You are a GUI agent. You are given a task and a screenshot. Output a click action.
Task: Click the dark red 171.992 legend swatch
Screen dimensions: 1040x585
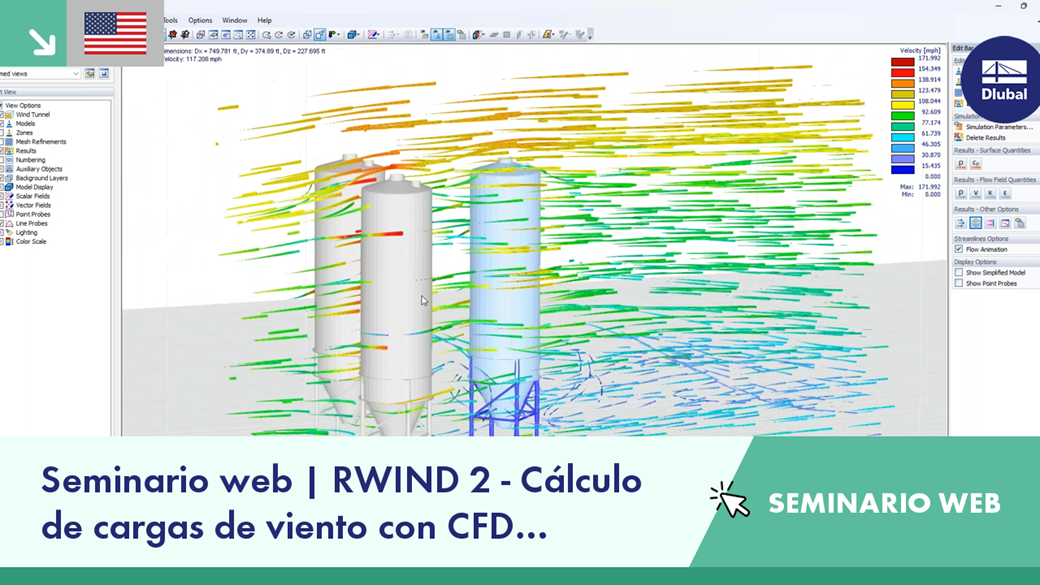tap(903, 62)
